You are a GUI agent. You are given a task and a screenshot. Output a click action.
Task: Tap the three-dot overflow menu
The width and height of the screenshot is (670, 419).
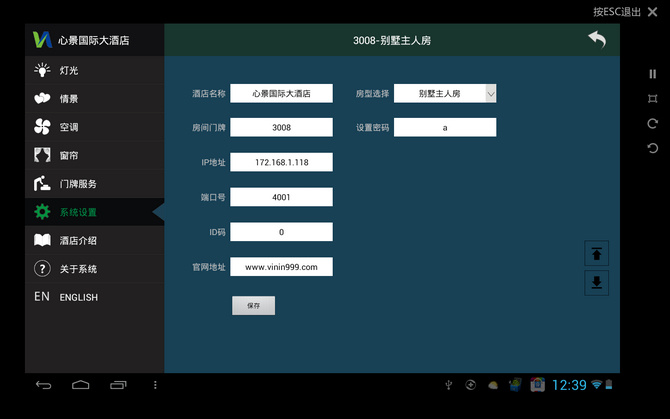pos(155,385)
